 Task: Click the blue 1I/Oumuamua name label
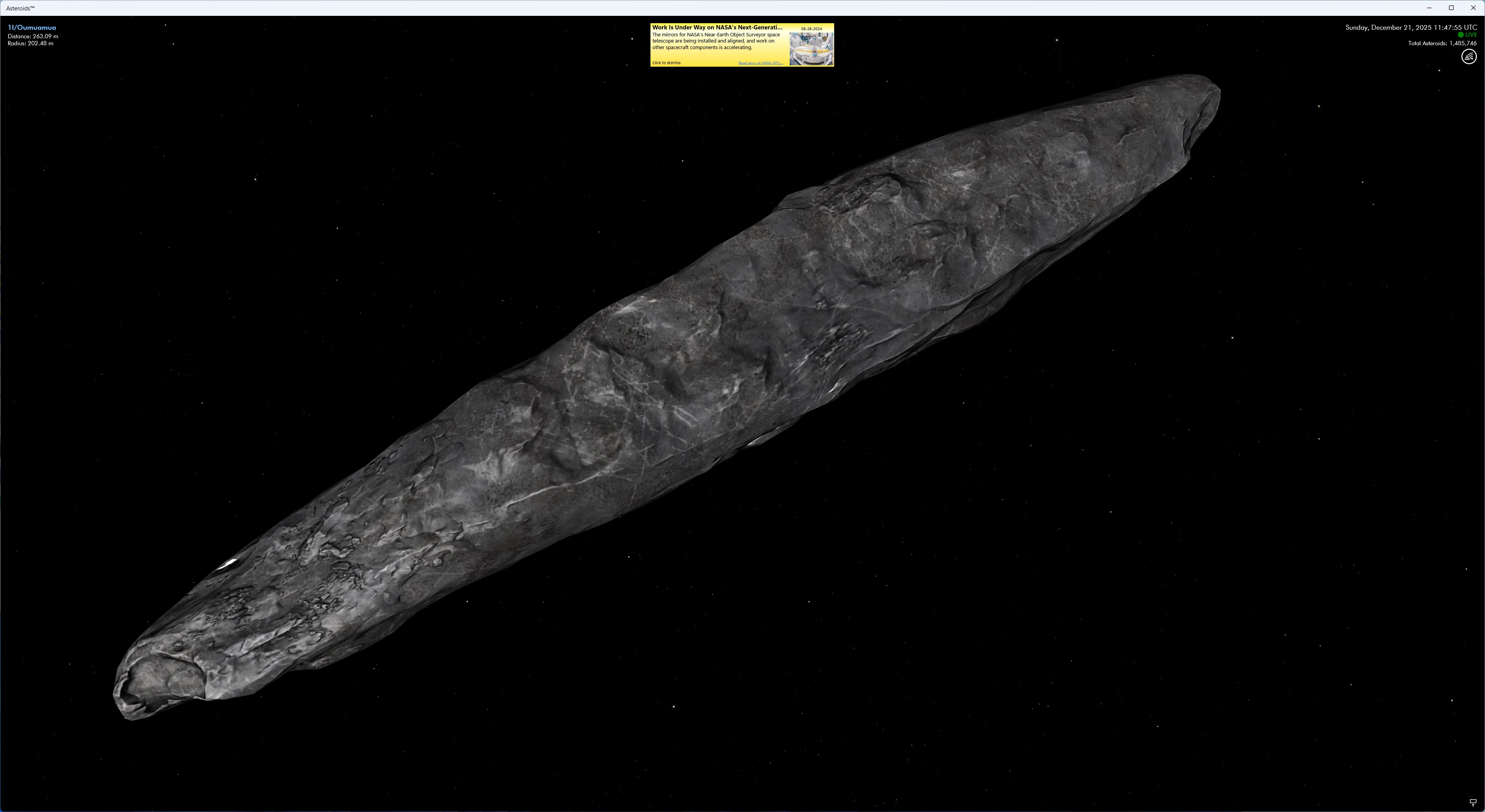click(32, 27)
